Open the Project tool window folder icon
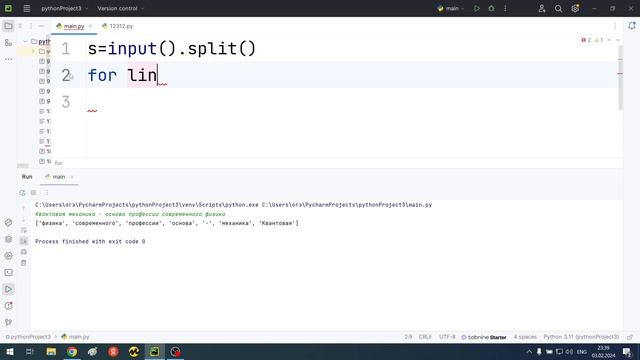 (8, 26)
